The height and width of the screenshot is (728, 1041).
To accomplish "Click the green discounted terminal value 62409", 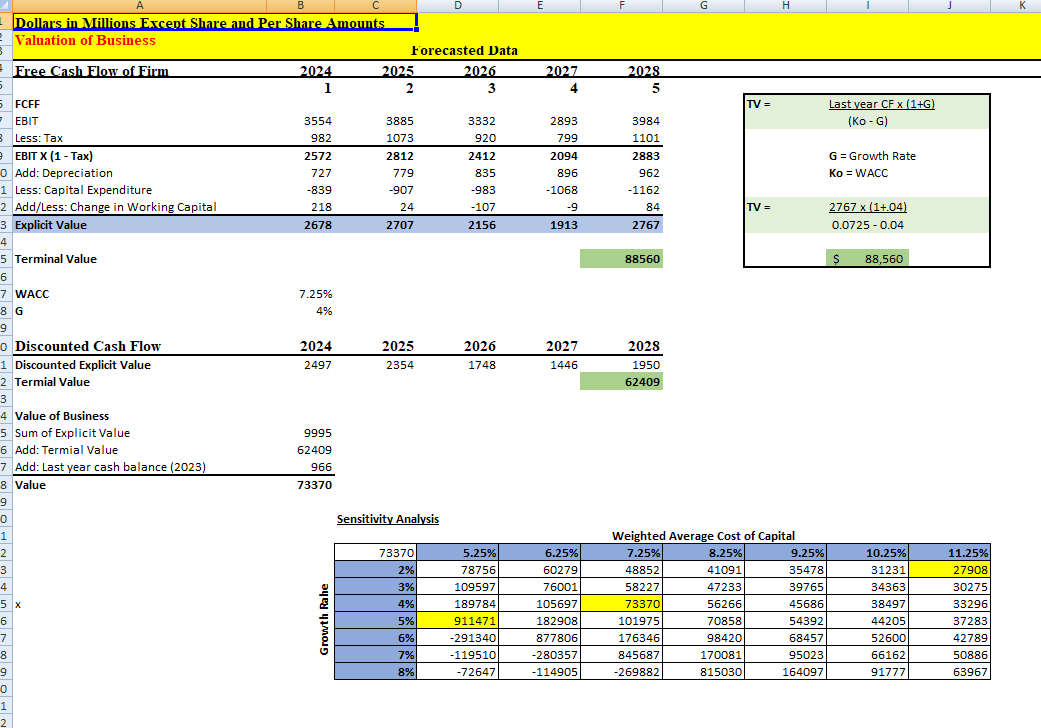I will click(620, 382).
